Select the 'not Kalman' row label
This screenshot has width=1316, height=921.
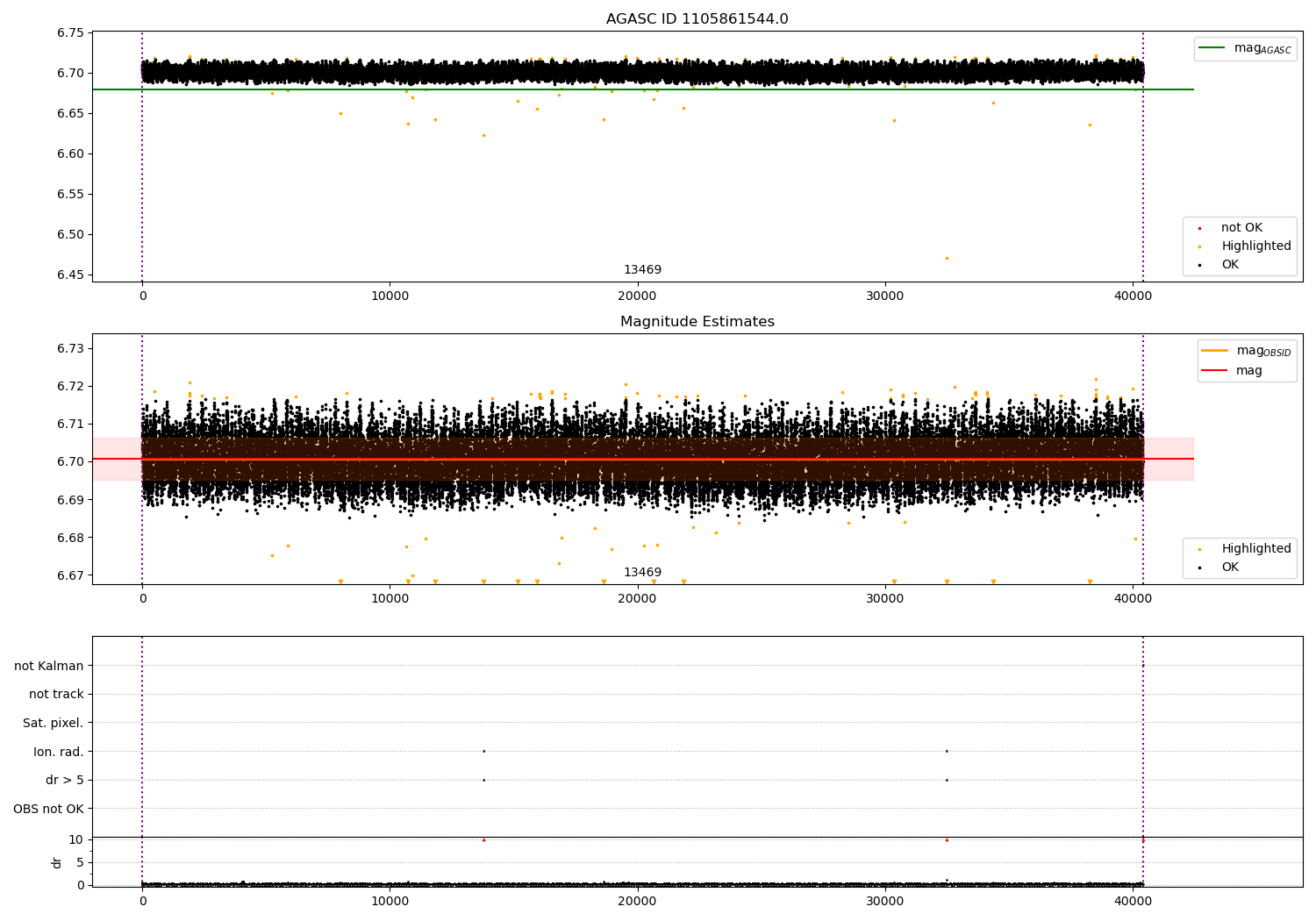pyautogui.click(x=49, y=666)
